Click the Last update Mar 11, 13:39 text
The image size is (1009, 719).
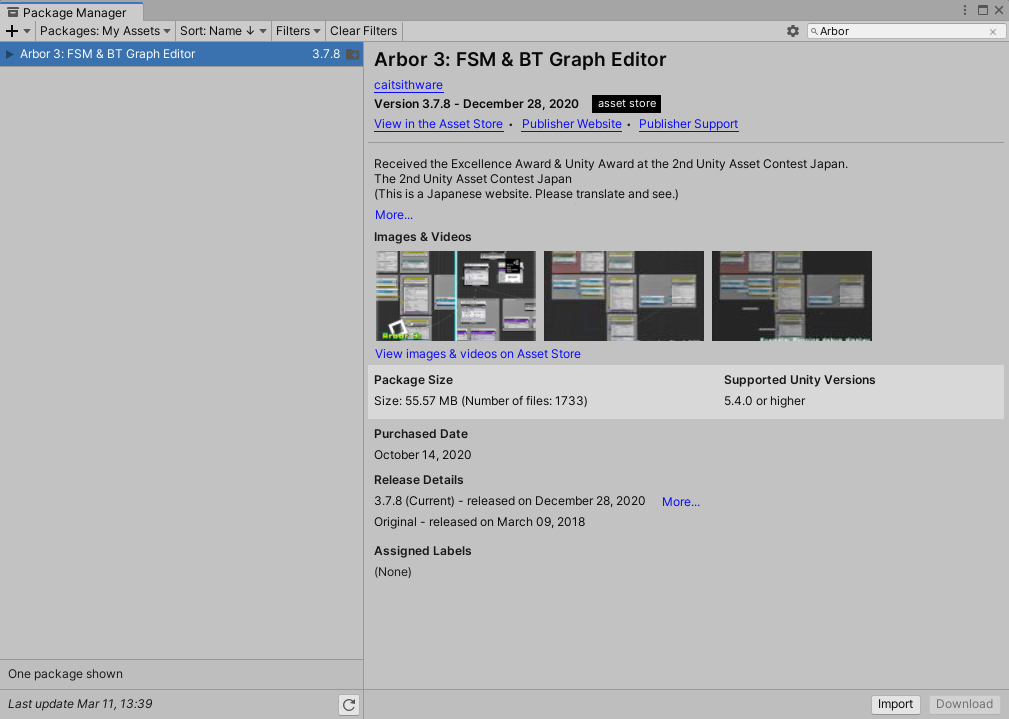click(x=80, y=704)
